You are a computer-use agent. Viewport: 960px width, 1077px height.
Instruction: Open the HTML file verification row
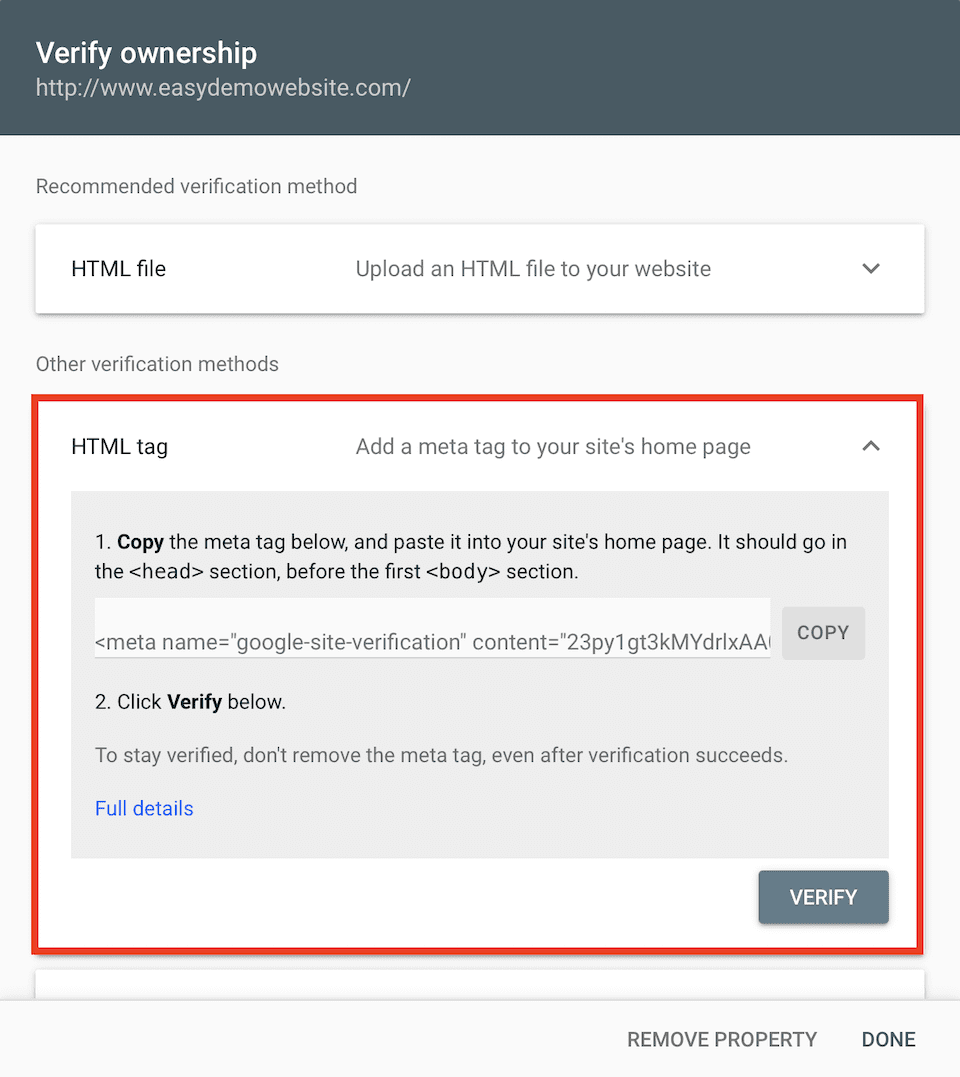click(480, 269)
